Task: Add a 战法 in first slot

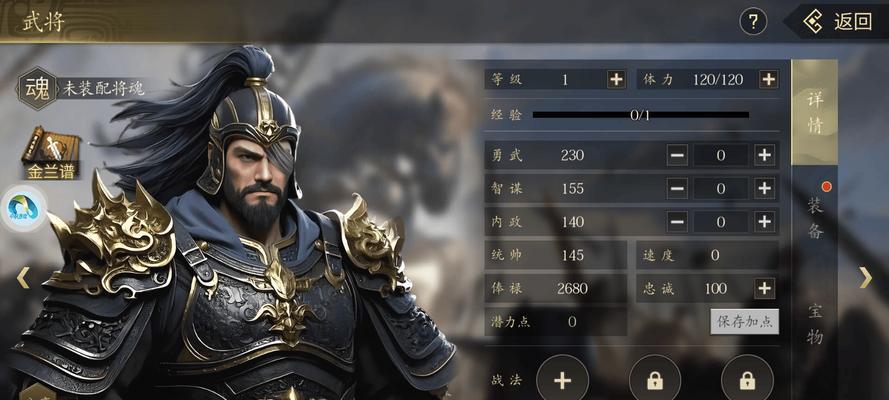Action: tap(562, 380)
